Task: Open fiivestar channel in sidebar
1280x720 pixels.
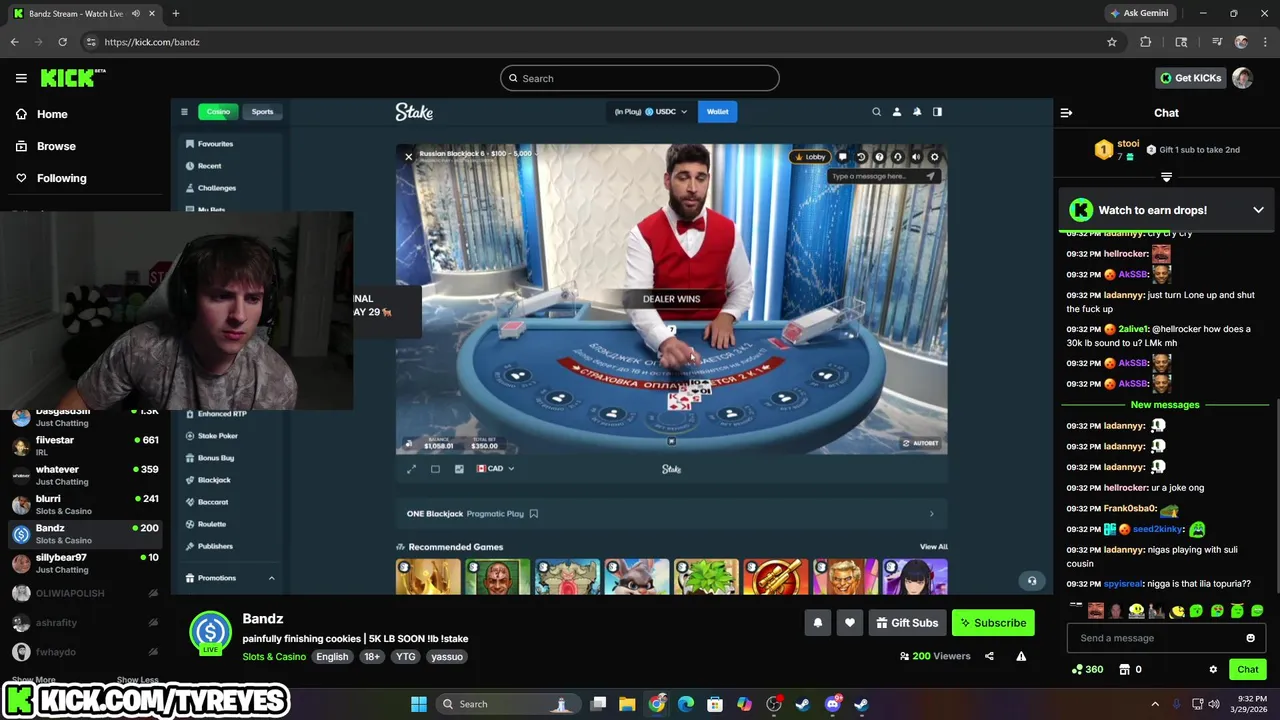Action: 85,445
